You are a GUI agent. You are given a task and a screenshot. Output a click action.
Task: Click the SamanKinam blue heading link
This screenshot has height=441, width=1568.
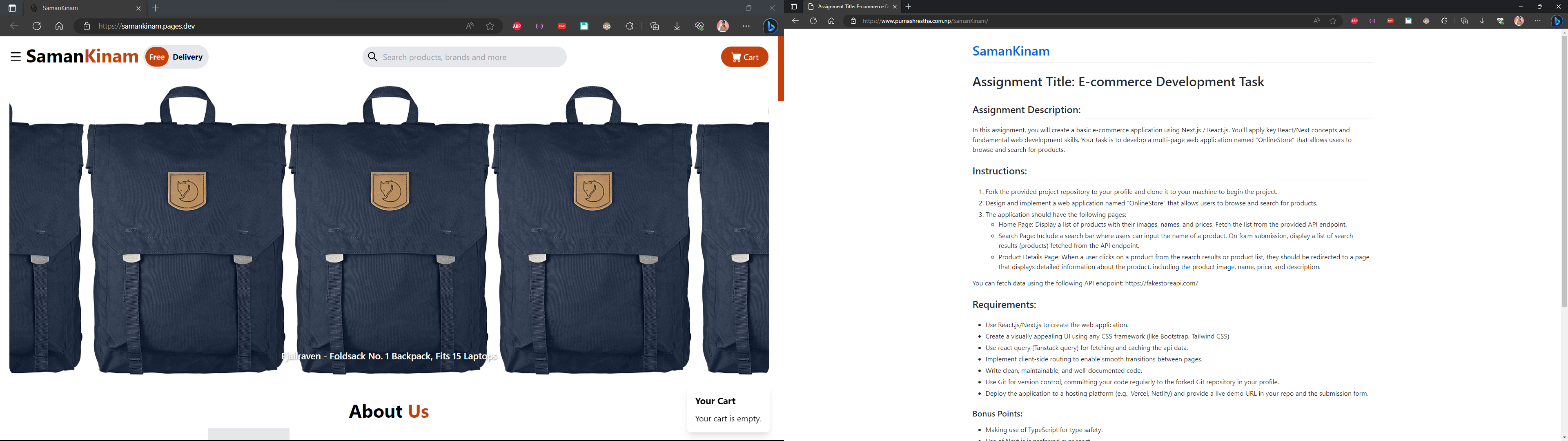[x=1011, y=51]
